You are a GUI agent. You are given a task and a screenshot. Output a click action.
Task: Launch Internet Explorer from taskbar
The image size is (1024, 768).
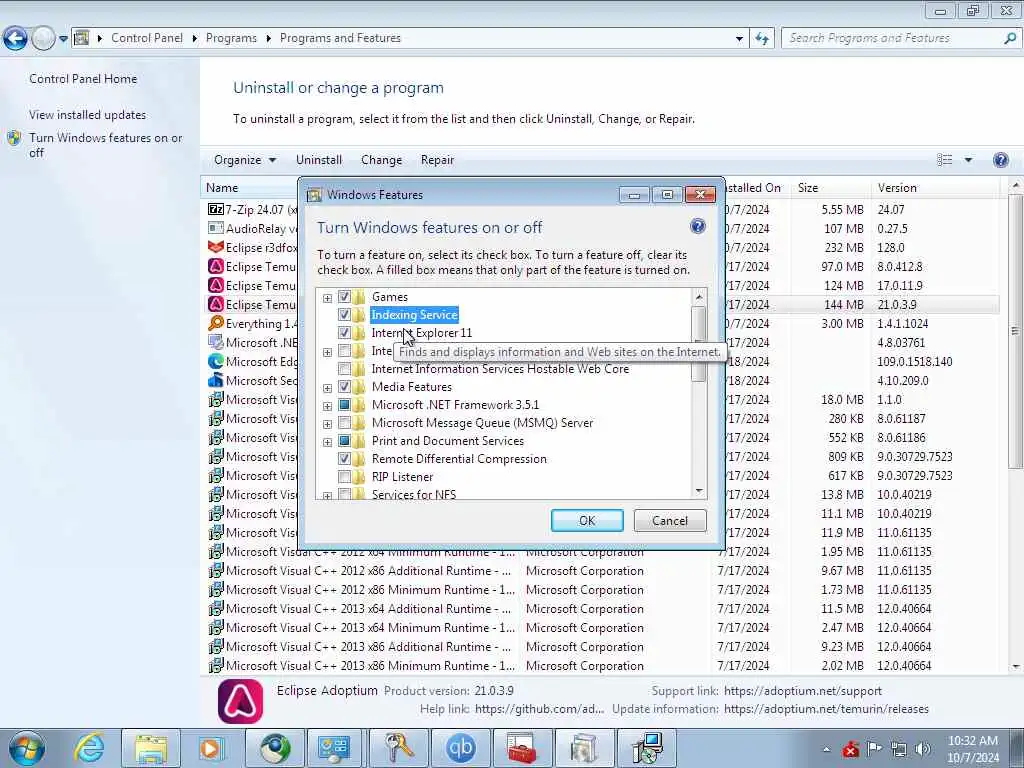(89, 748)
